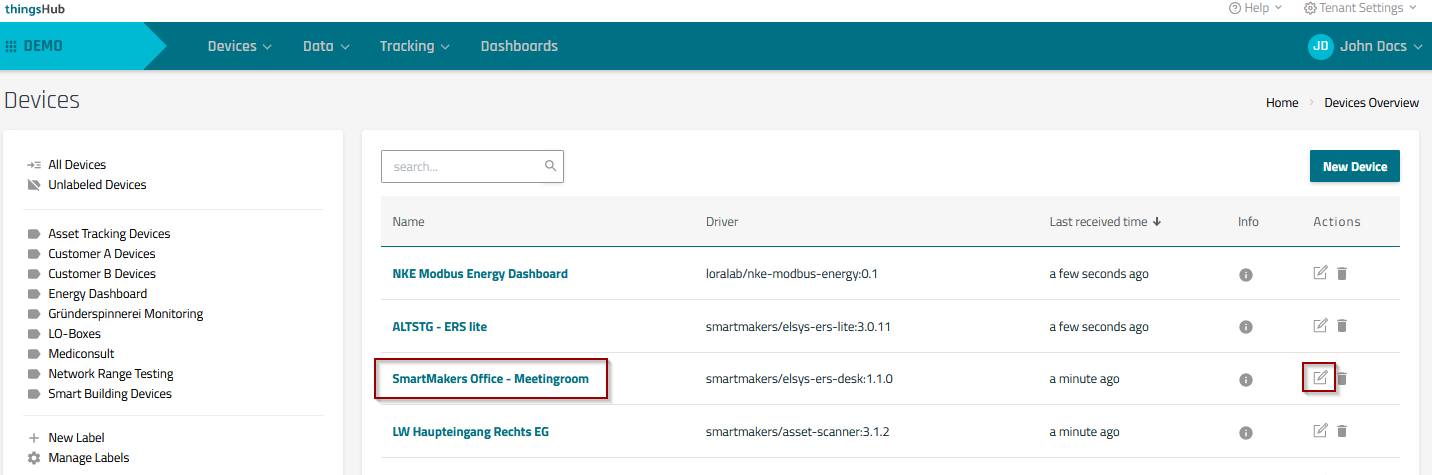Open the Data menu

[x=326, y=46]
